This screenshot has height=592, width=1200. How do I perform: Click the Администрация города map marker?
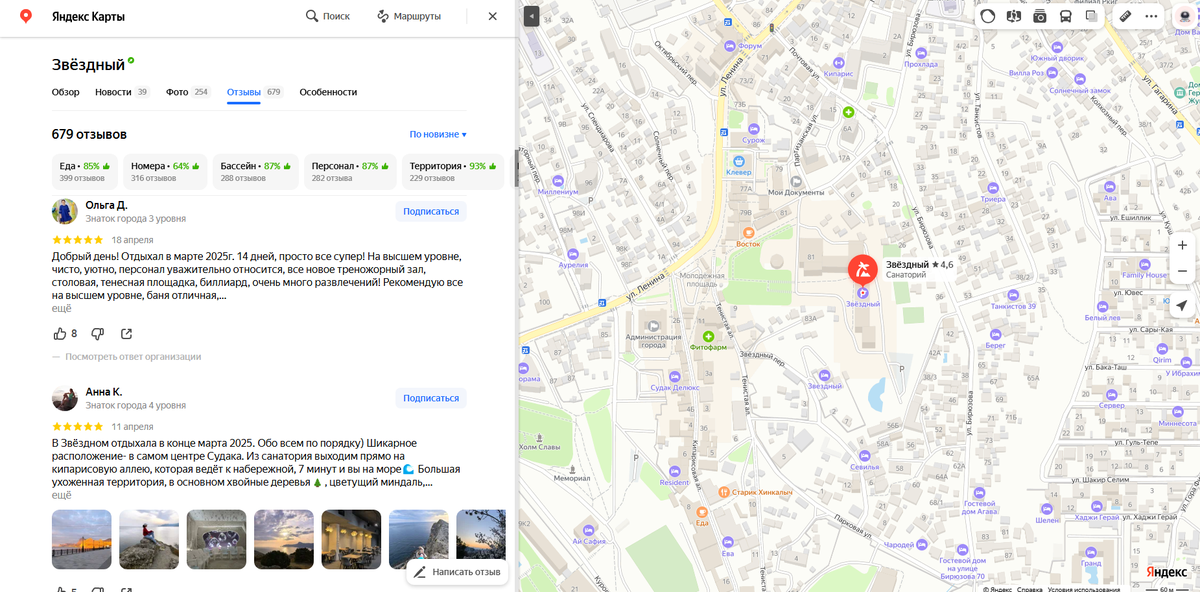pyautogui.click(x=655, y=326)
